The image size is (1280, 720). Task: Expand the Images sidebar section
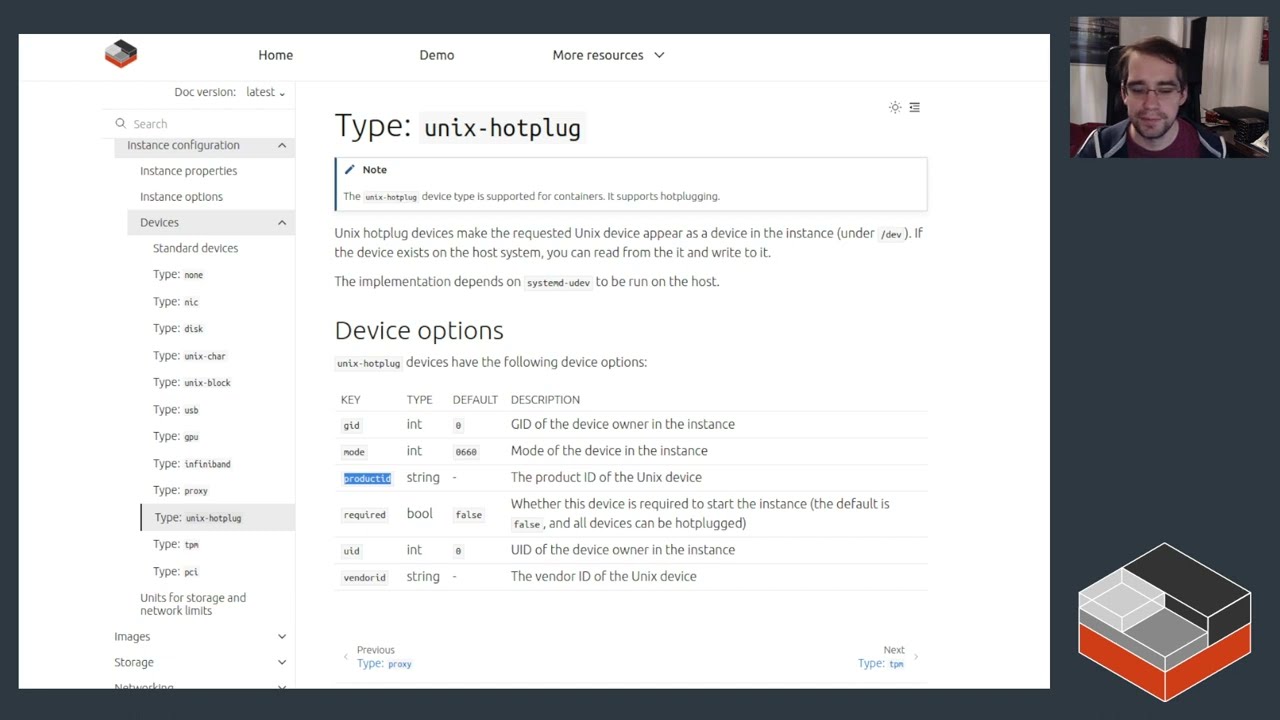282,637
